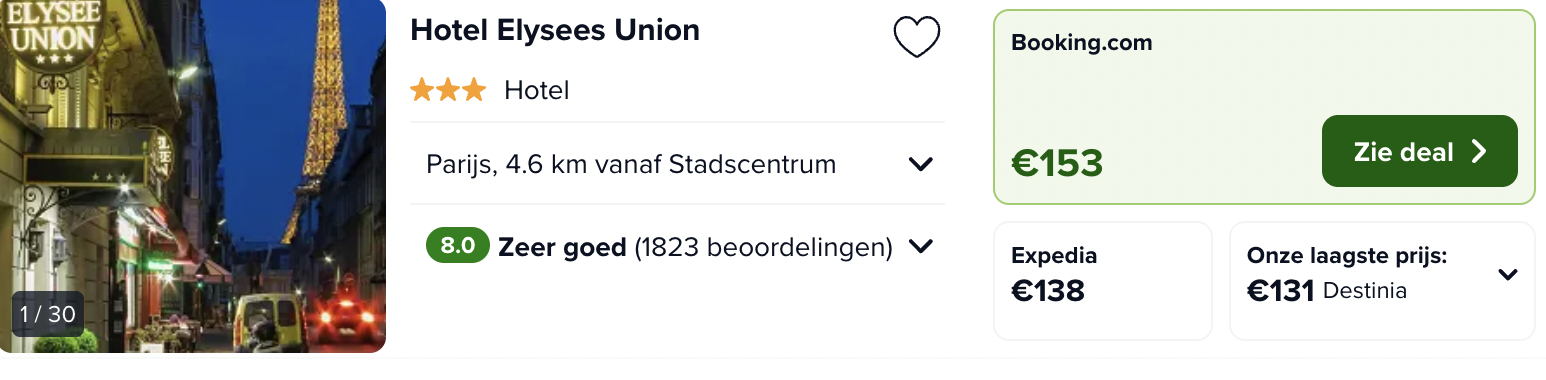Open the Hotel Elysees Union title link
Image resolution: width=1546 pixels, height=380 pixels.
[555, 30]
